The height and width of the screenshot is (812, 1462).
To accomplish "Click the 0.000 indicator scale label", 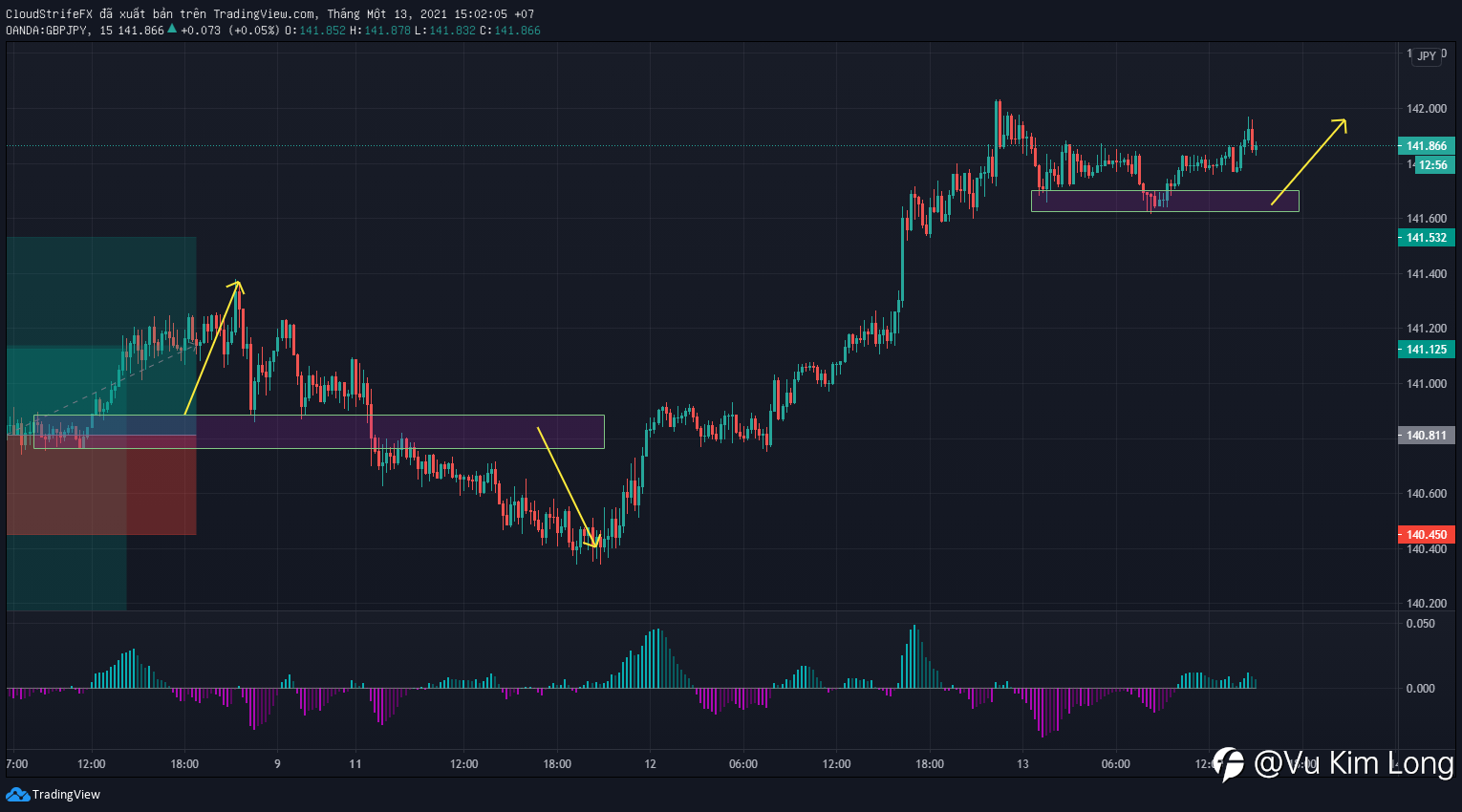I will coord(1420,688).
